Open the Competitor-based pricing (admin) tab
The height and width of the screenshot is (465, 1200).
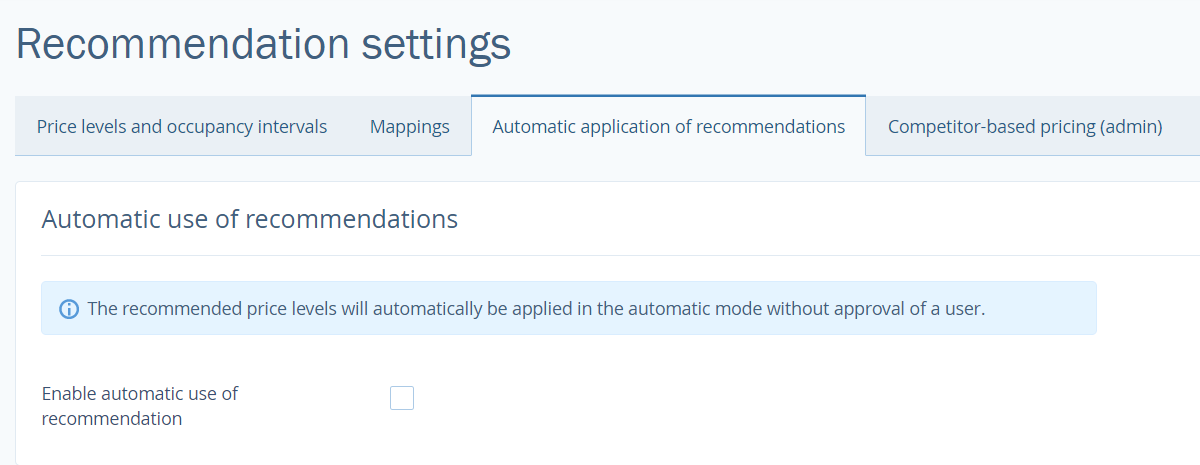point(1025,127)
